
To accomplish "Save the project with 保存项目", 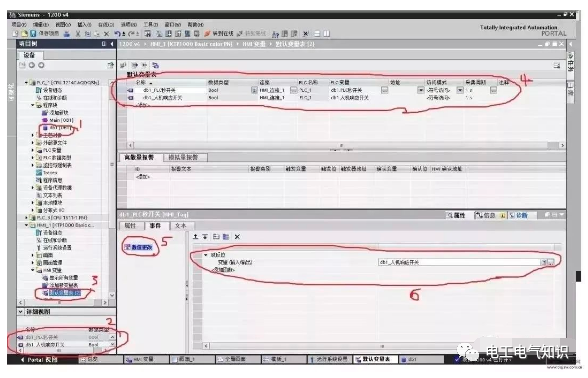I will click(x=45, y=34).
